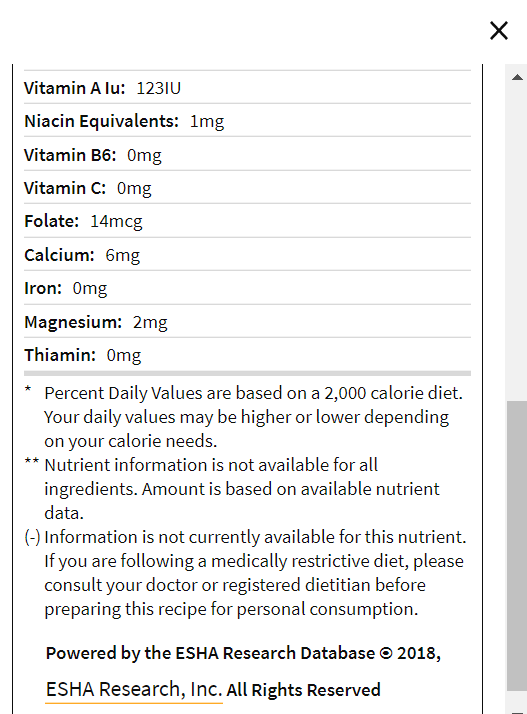Close the nutrition facts dialog

click(499, 31)
